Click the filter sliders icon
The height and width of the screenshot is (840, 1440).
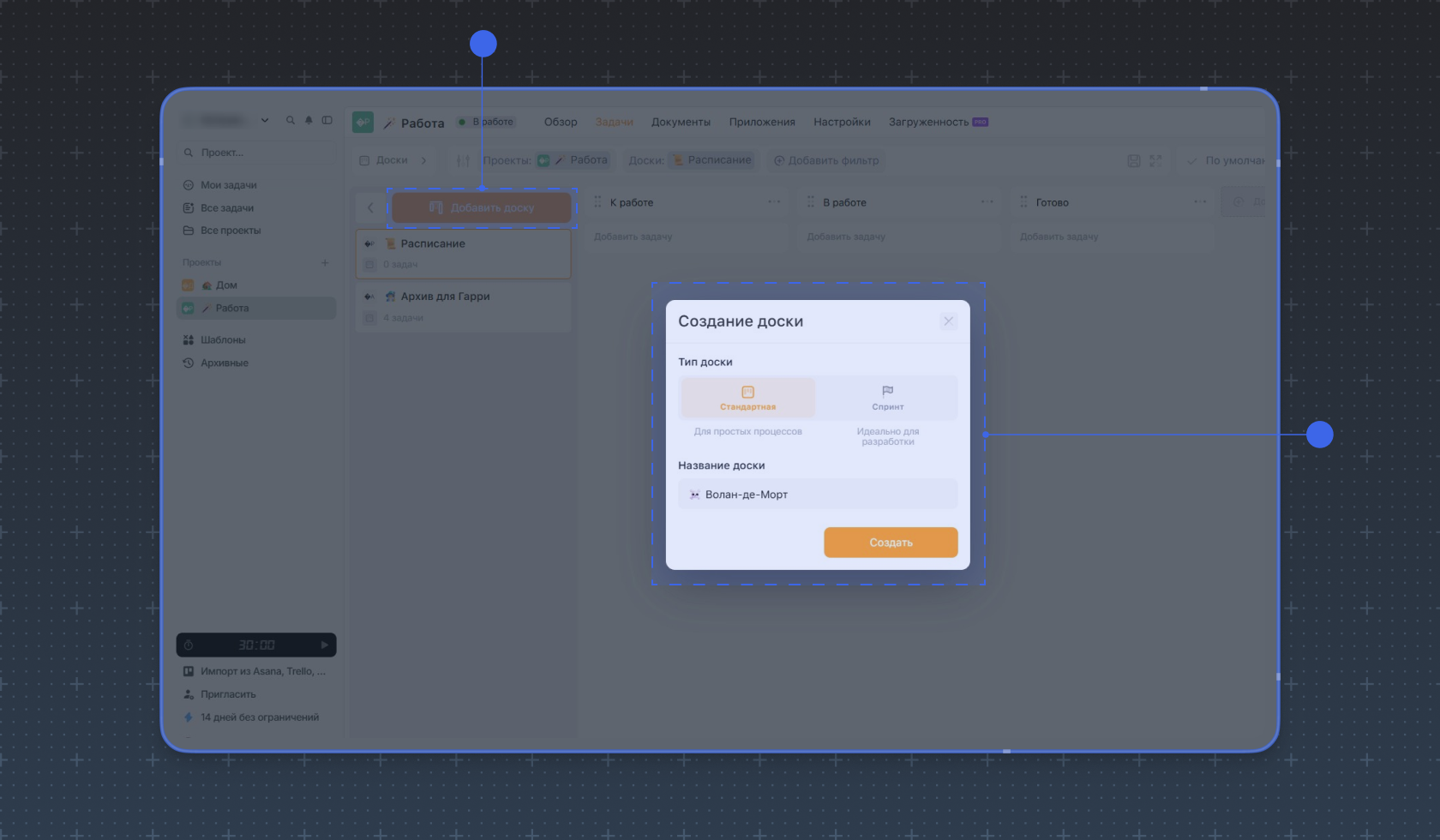[x=463, y=161]
